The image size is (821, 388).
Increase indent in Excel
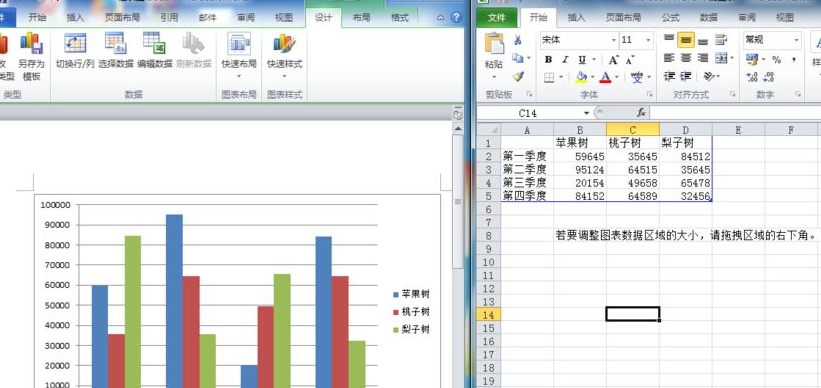[686, 76]
